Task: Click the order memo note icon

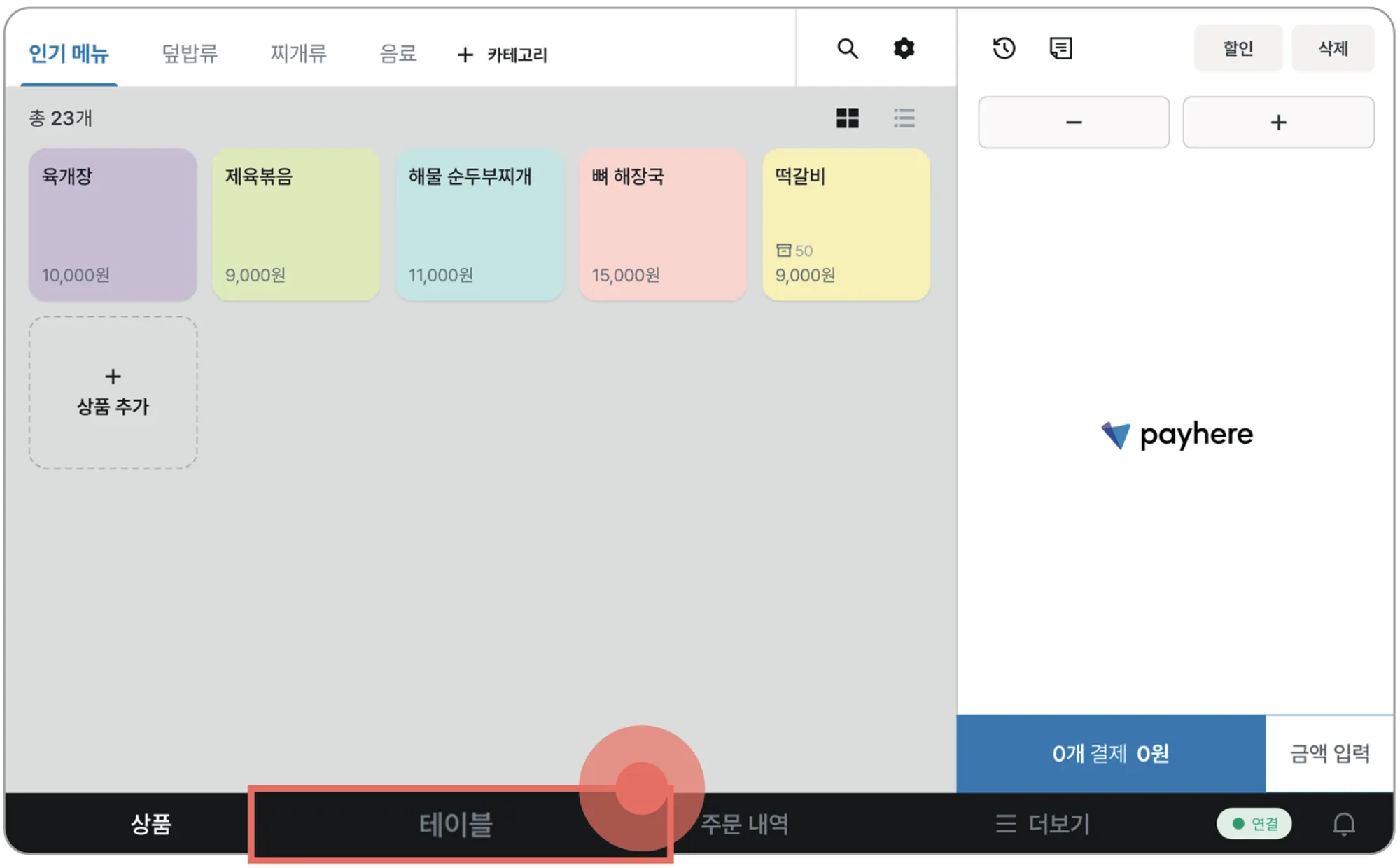Action: [1060, 48]
